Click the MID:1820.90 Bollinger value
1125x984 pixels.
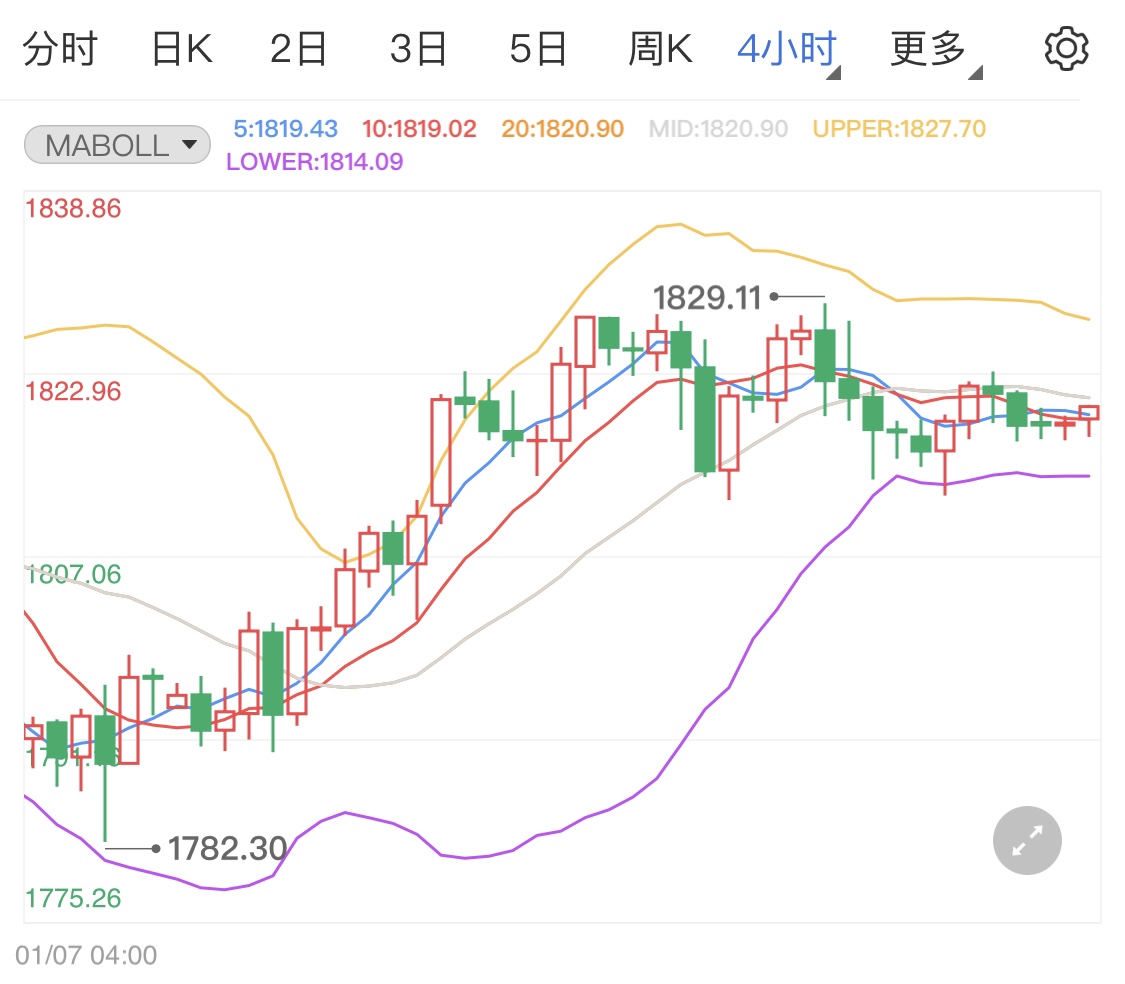click(x=718, y=129)
